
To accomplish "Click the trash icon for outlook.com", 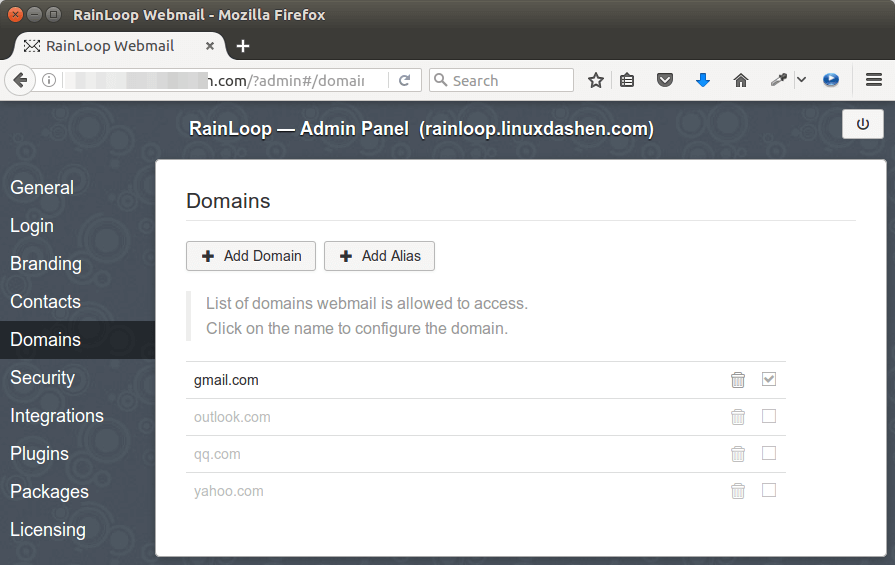I will [738, 417].
